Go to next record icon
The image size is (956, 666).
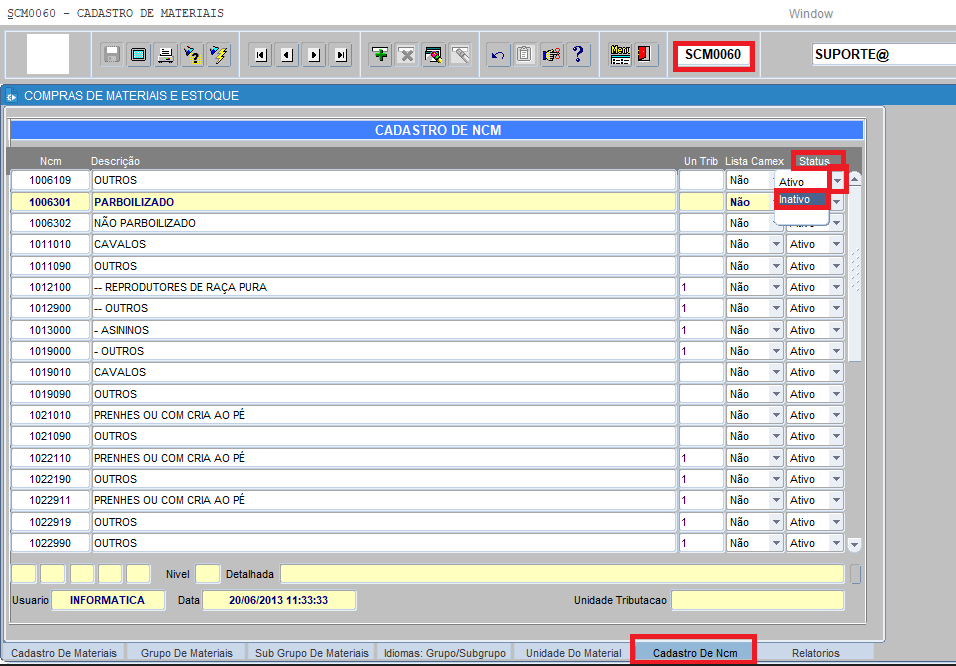tap(314, 55)
